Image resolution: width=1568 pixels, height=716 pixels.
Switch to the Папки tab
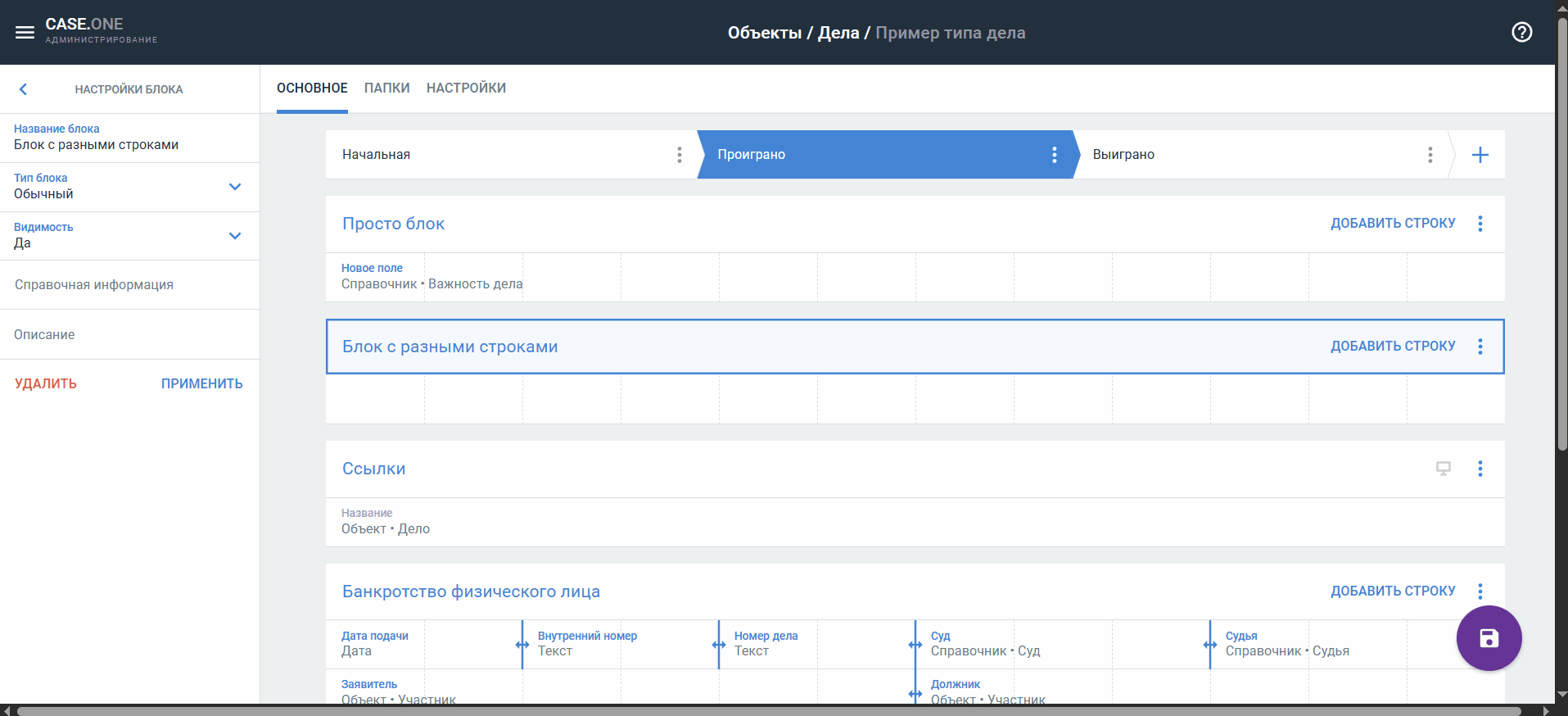(x=386, y=88)
